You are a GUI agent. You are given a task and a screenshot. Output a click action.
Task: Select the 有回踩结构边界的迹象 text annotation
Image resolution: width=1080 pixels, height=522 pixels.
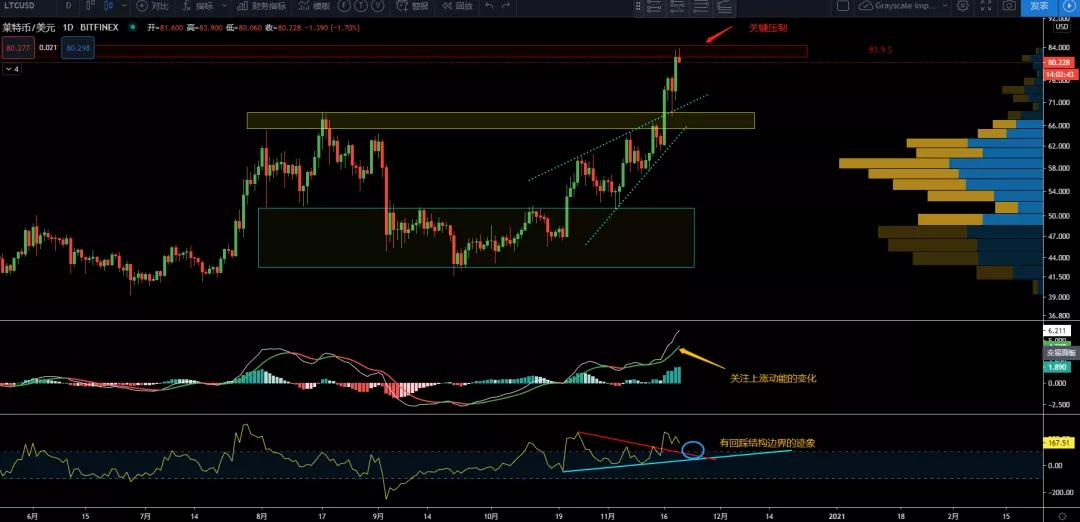pos(767,443)
